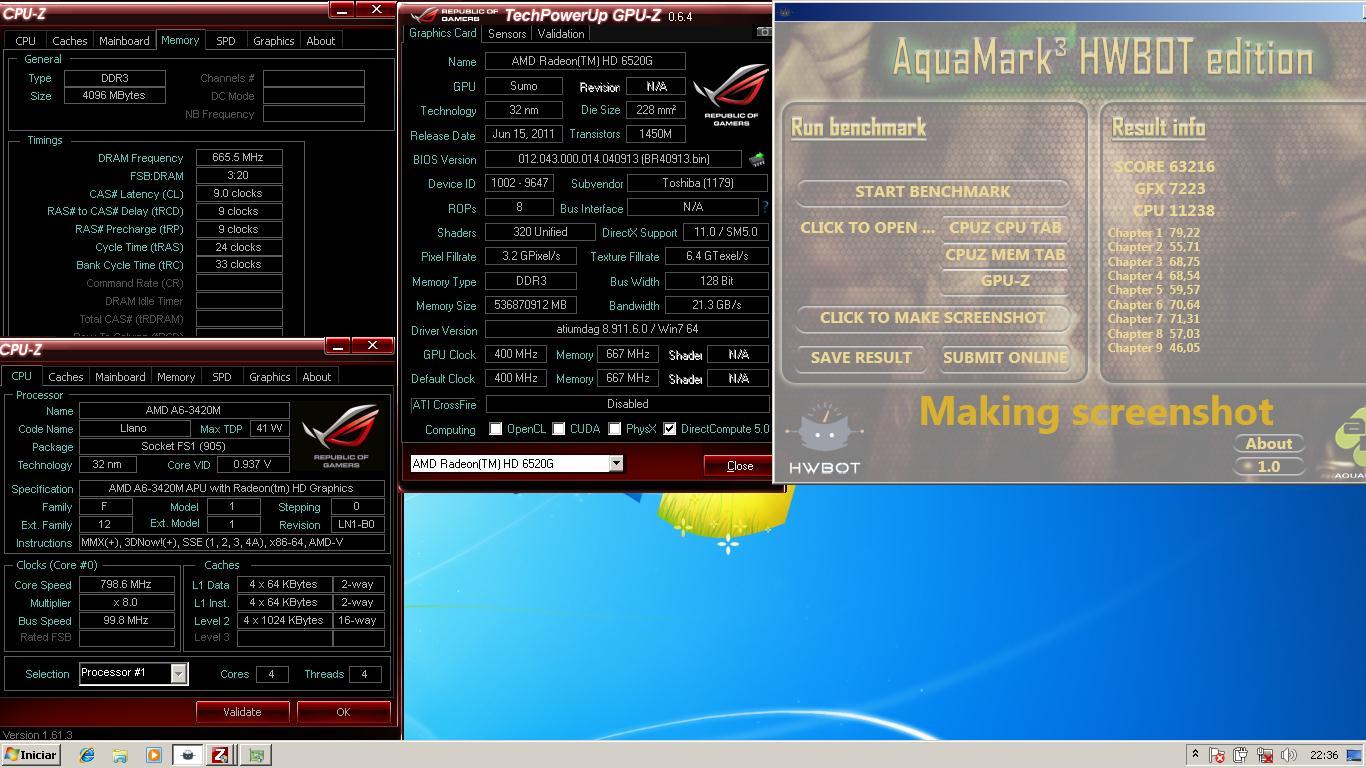Open the Iniciar start menu
The image size is (1366, 768).
click(x=32, y=755)
